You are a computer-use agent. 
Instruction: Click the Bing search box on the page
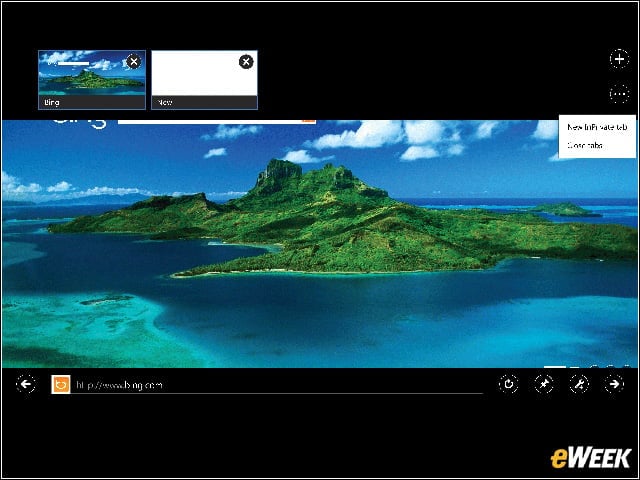coord(210,121)
